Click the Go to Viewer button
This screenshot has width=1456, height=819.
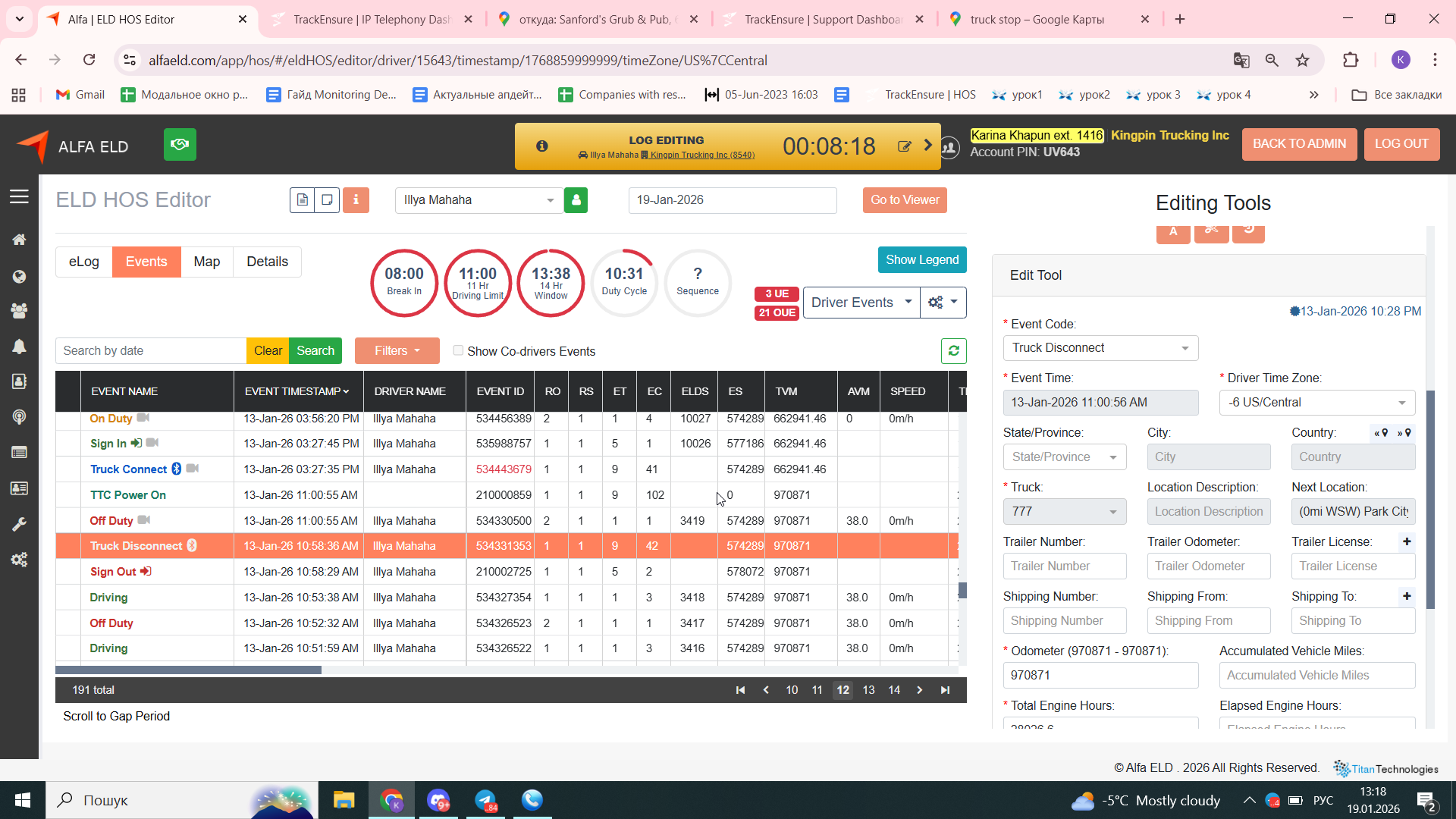(904, 200)
